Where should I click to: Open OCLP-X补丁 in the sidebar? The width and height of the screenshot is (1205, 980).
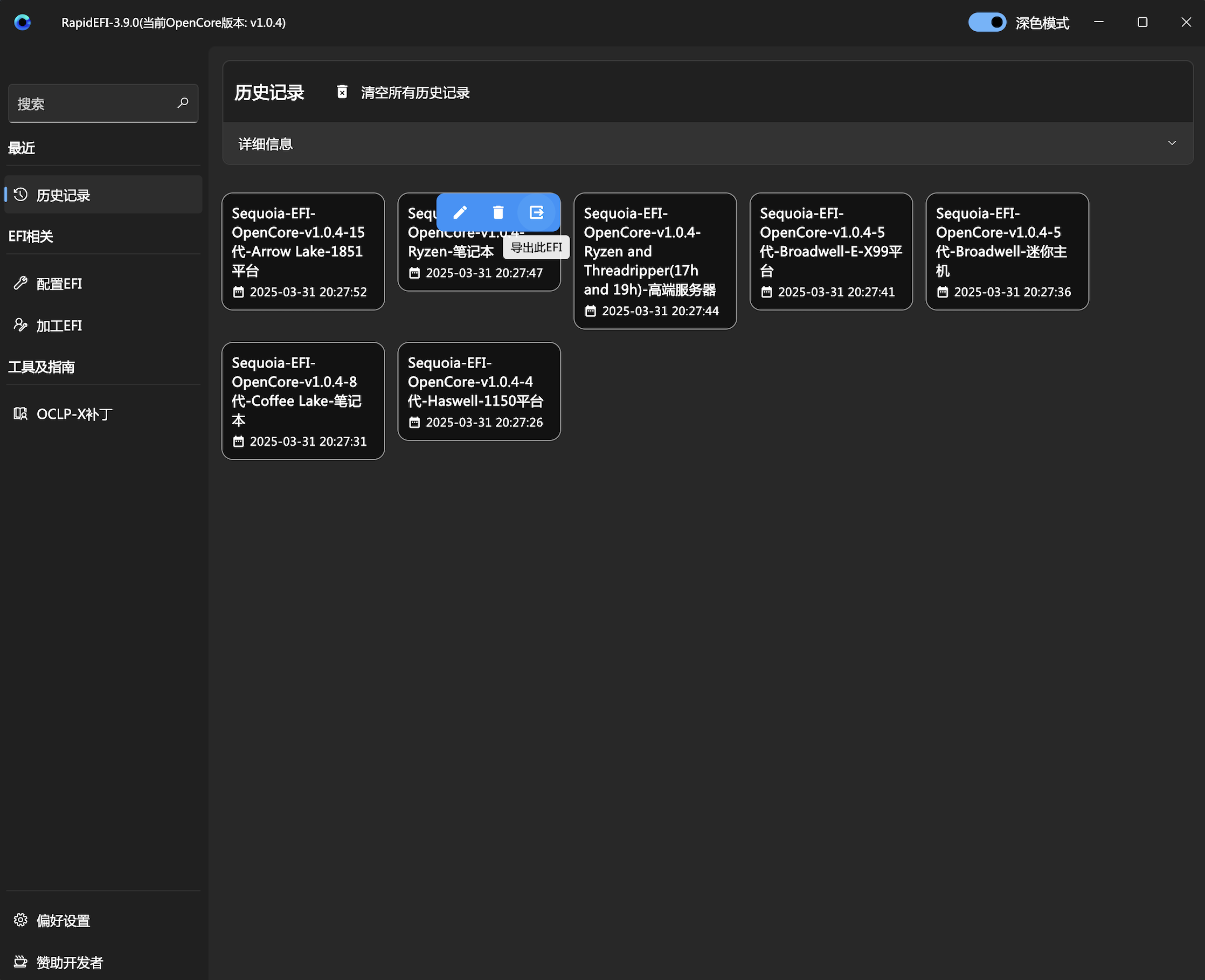(x=74, y=415)
